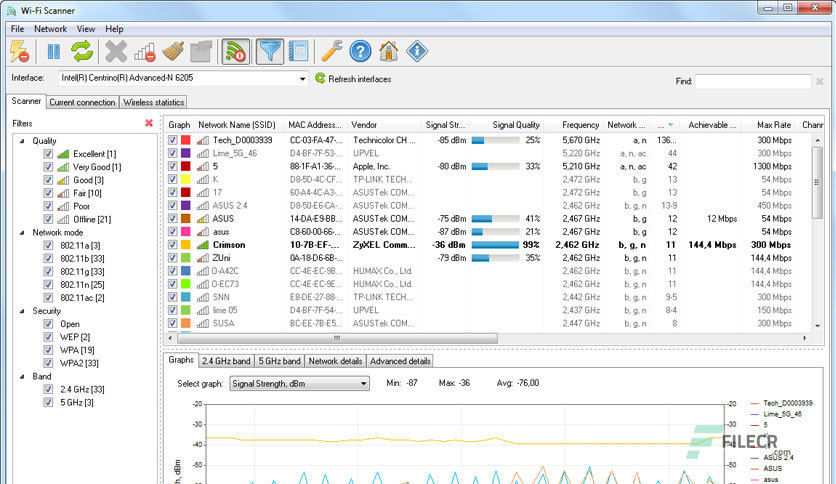Open the Interface adapter dropdown
Viewport: 836px width, 484px height.
tap(302, 79)
